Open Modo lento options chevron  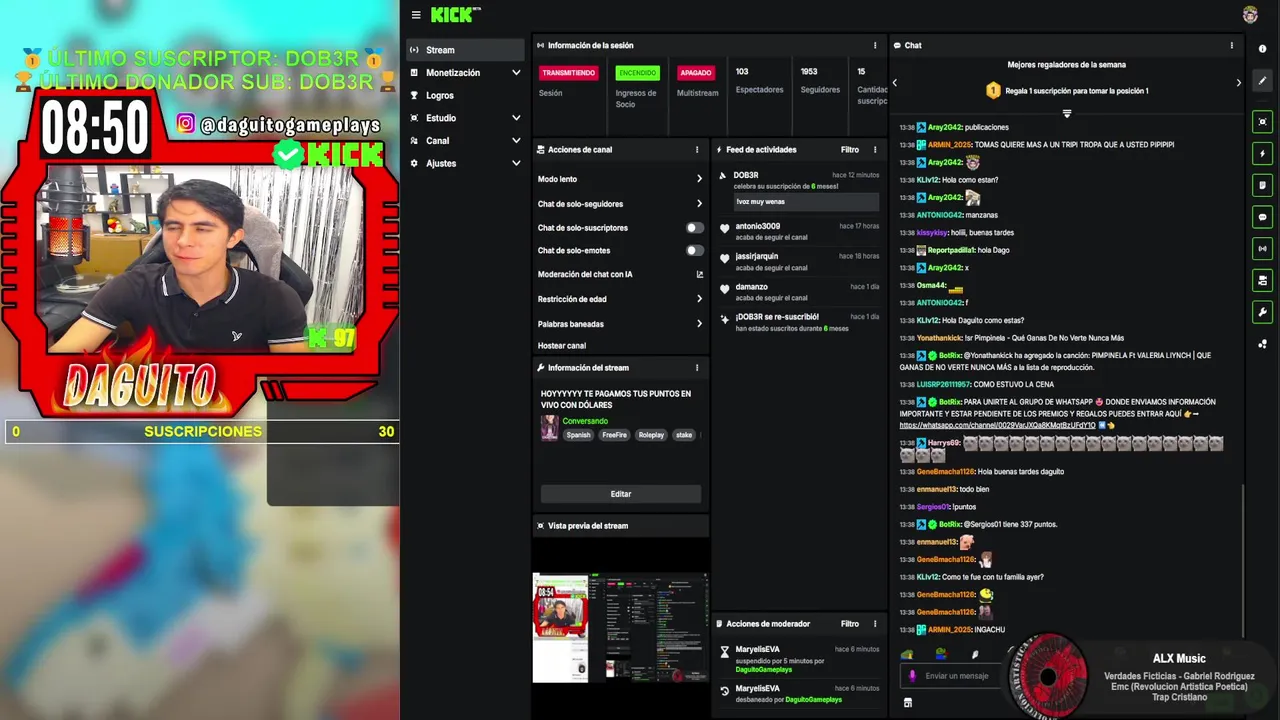pos(699,179)
